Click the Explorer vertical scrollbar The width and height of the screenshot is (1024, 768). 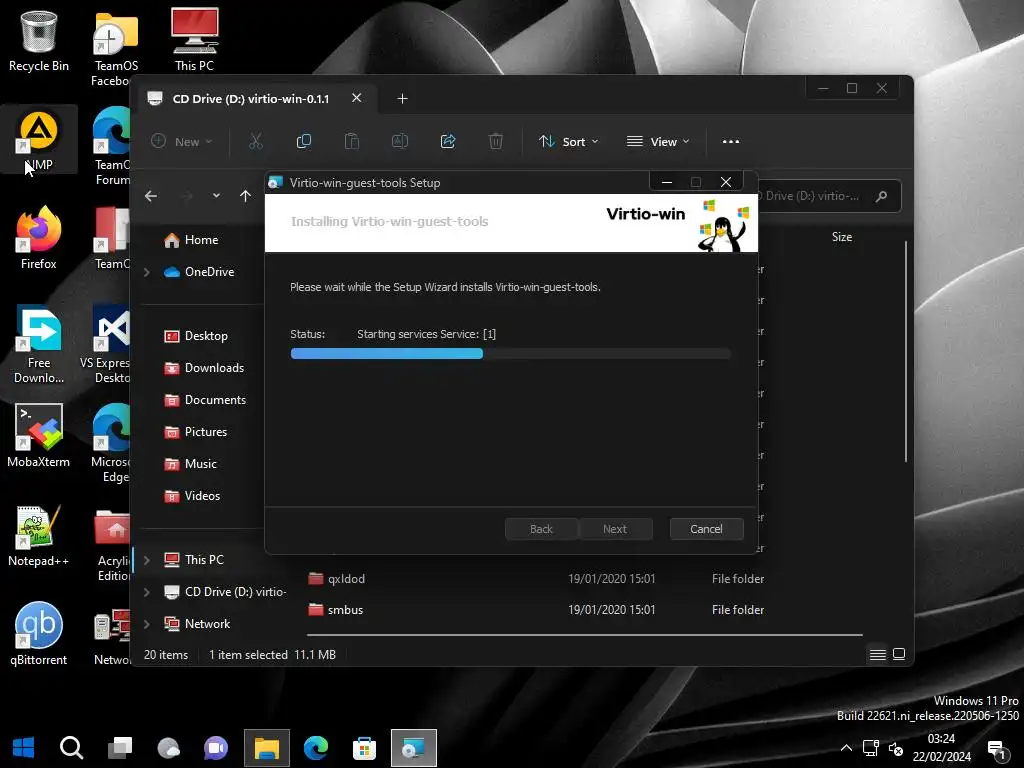pos(906,353)
